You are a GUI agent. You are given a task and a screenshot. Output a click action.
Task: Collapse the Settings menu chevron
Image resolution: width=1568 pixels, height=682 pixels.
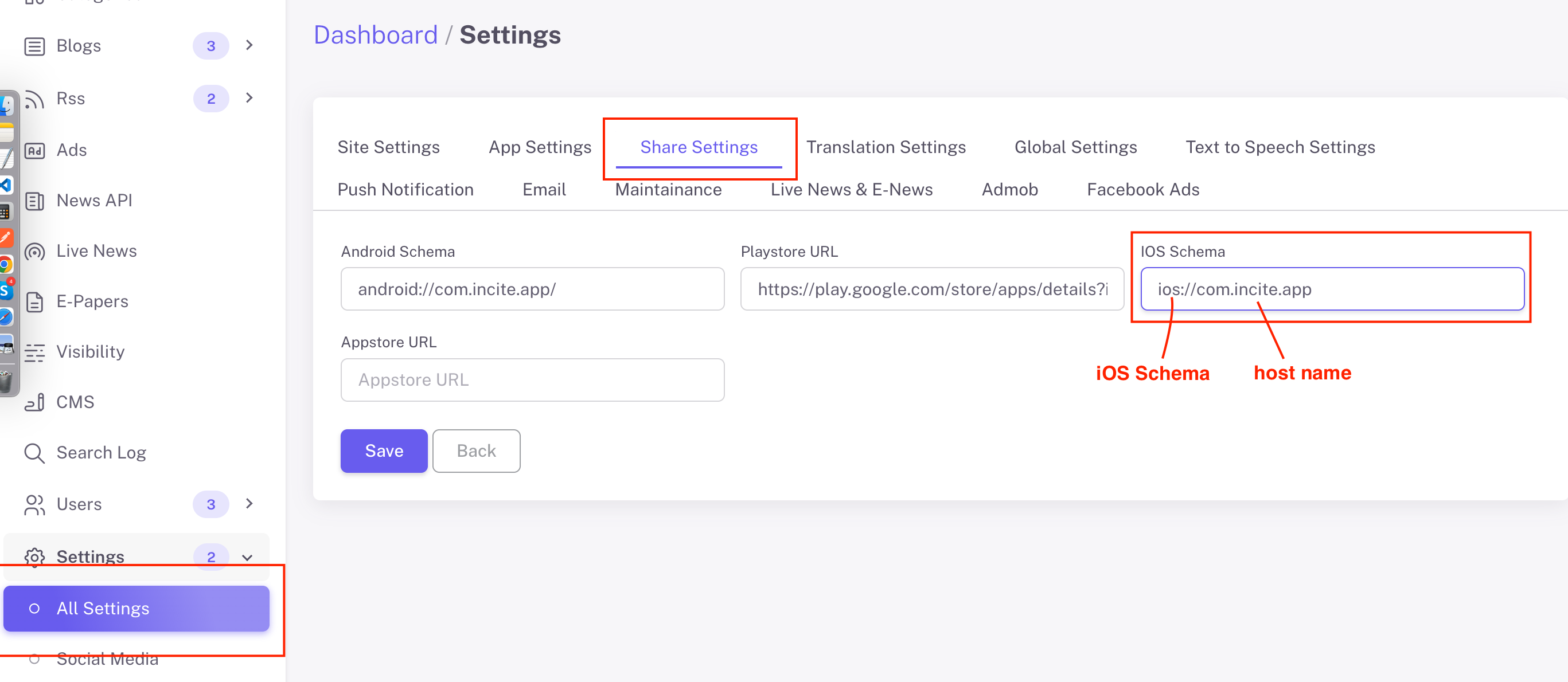pos(247,557)
